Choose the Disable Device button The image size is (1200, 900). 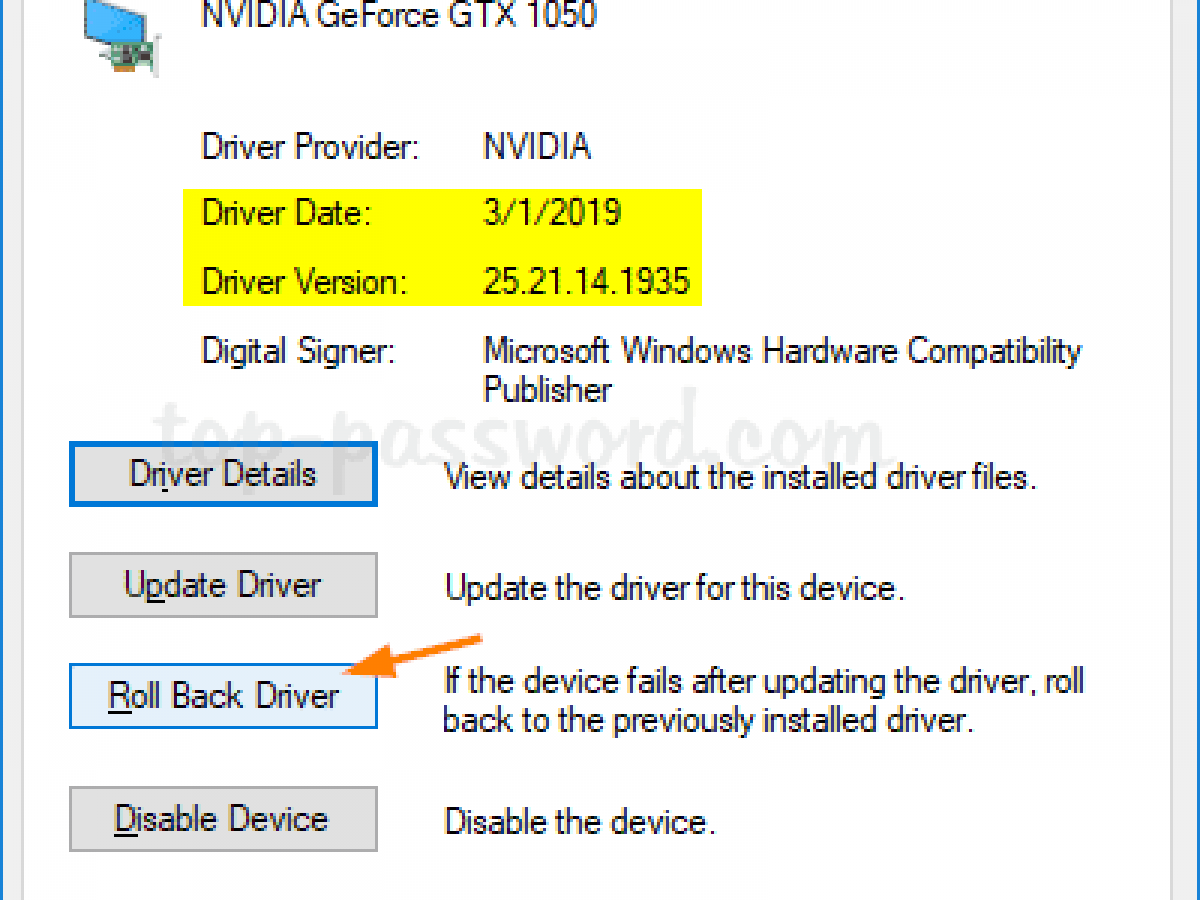tap(223, 819)
